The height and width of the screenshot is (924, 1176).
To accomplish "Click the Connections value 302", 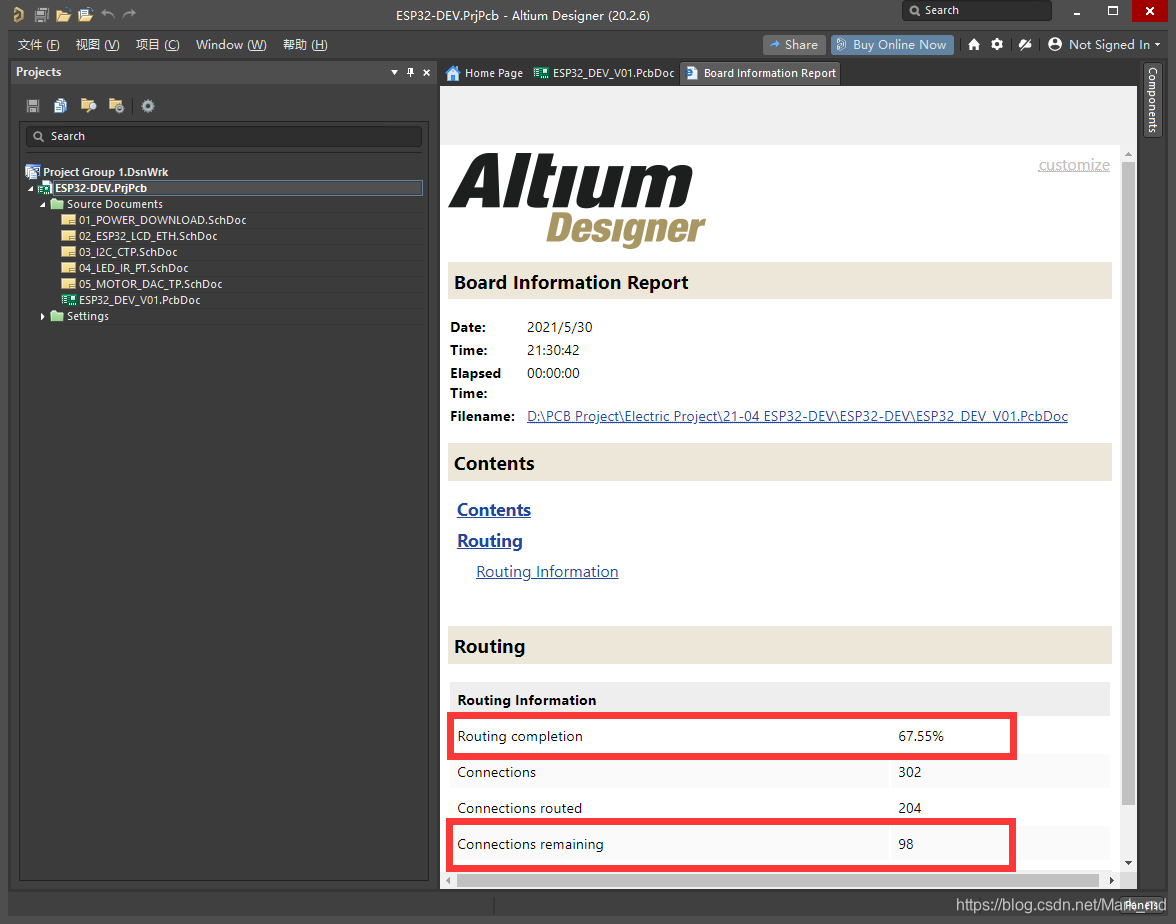I will (909, 772).
